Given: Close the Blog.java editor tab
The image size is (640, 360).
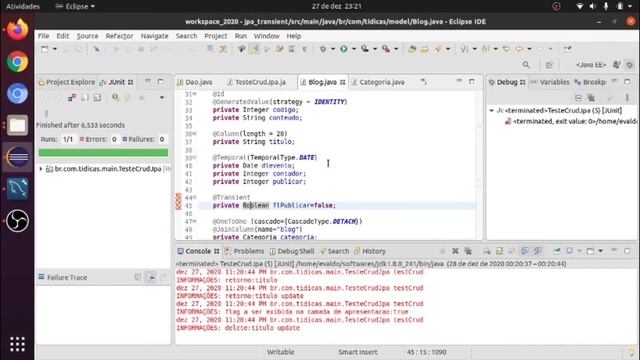Looking at the screenshot, I should point(342,82).
